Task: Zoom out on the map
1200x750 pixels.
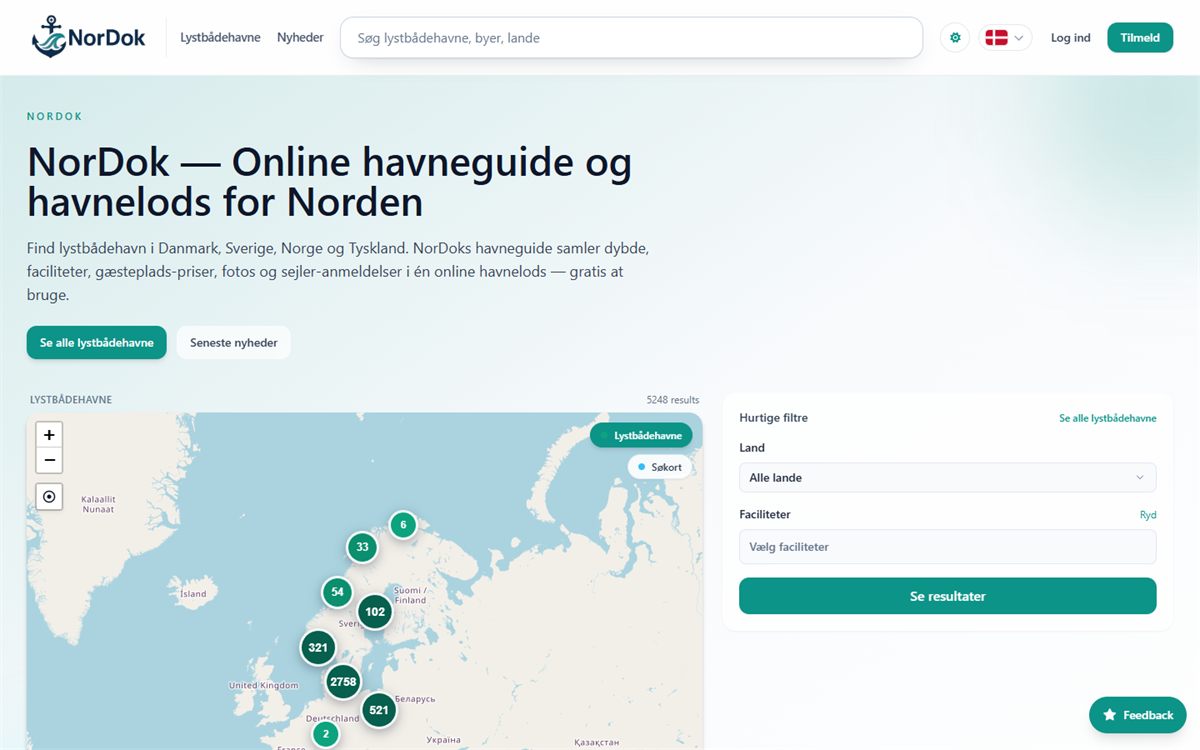Action: click(49, 460)
